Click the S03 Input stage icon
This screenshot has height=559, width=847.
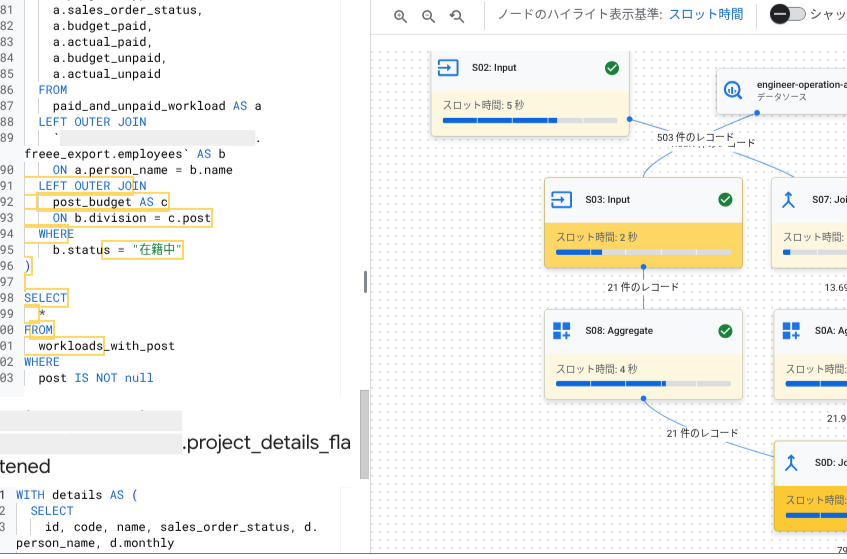[x=562, y=200]
